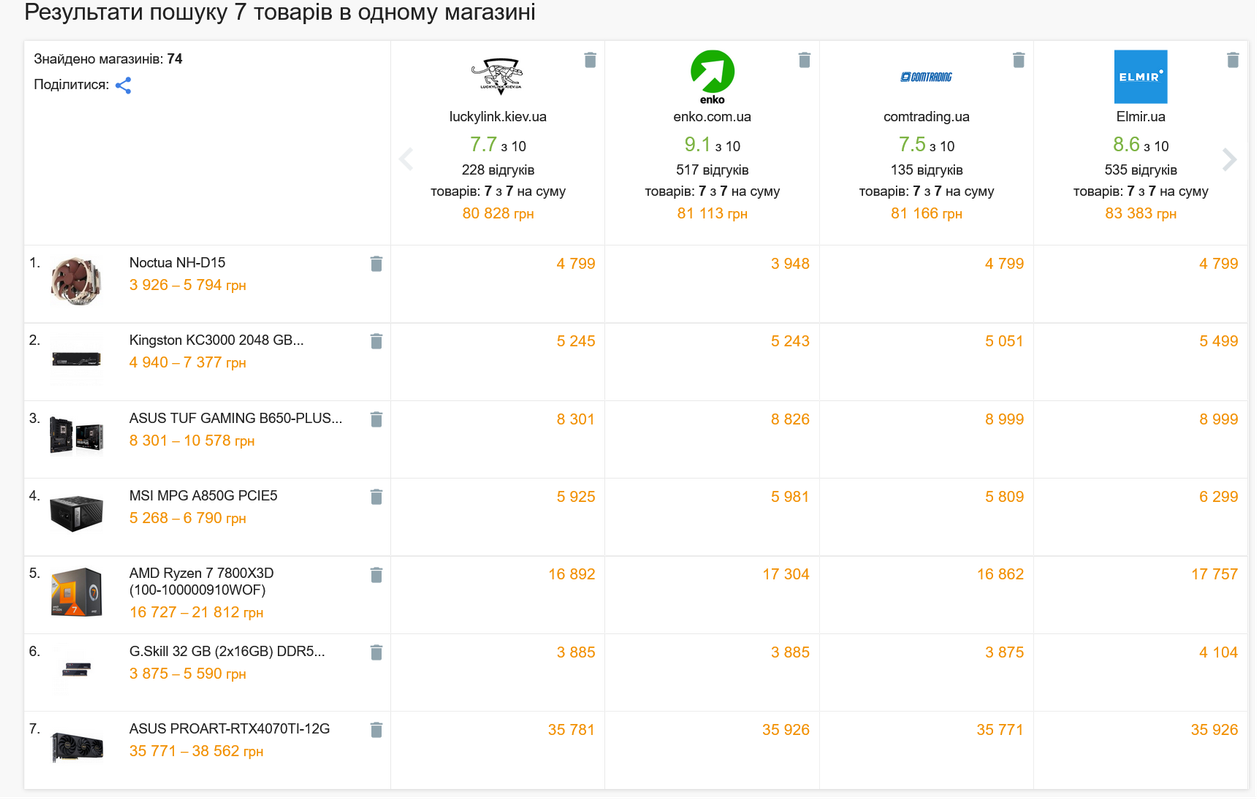
Task: Open Kingston KC3000 2048 GB product
Action: click(x=216, y=340)
